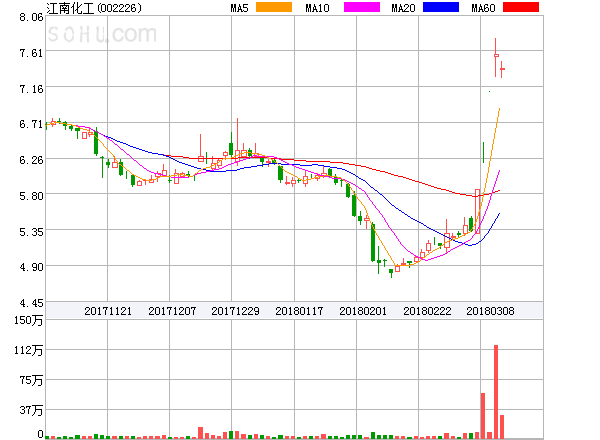Viewport: 600px width, 440px height.
Task: Click the large red candlestick crossing 5.80
Action: pos(477,211)
